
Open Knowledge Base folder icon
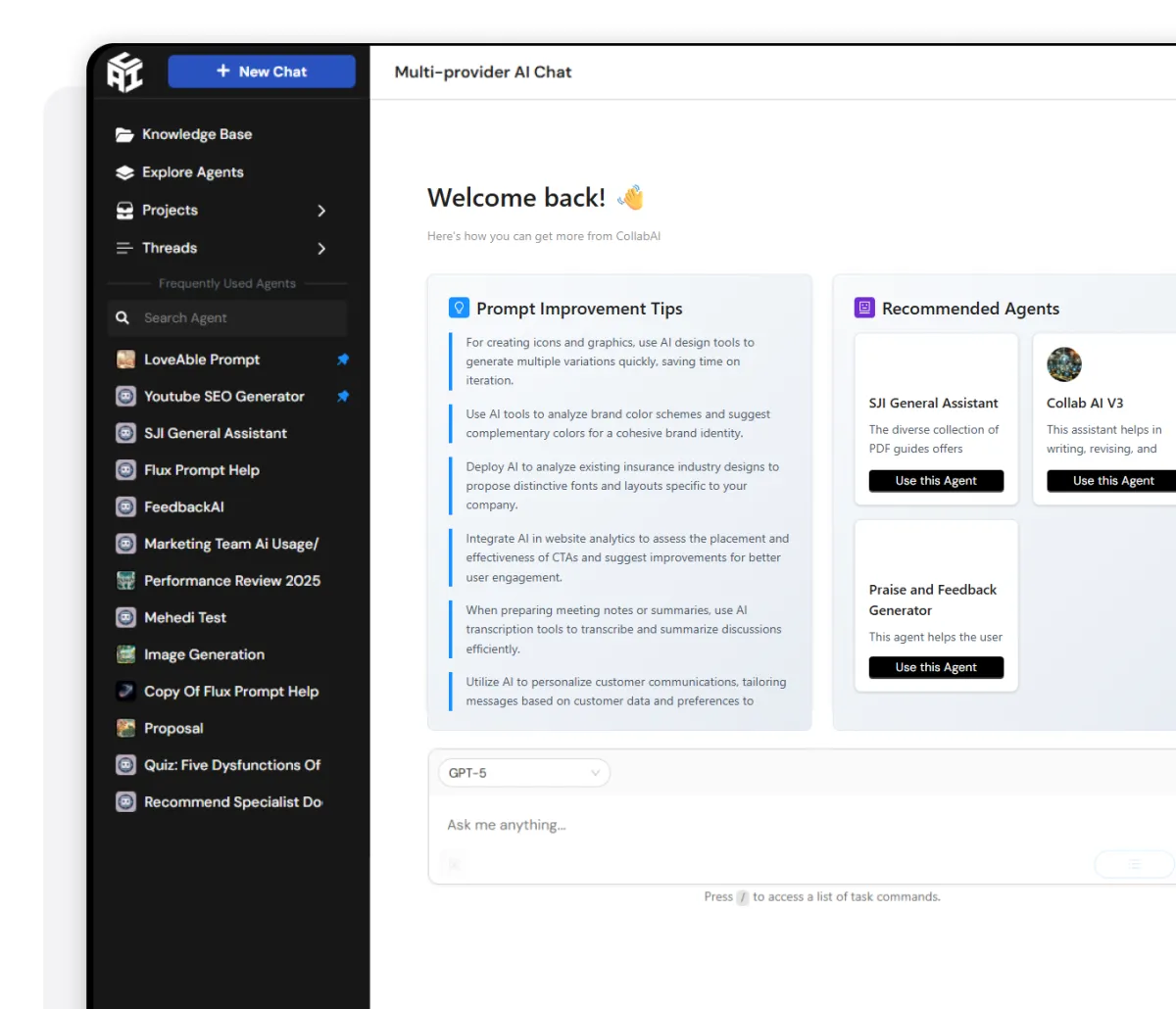pyautogui.click(x=124, y=135)
